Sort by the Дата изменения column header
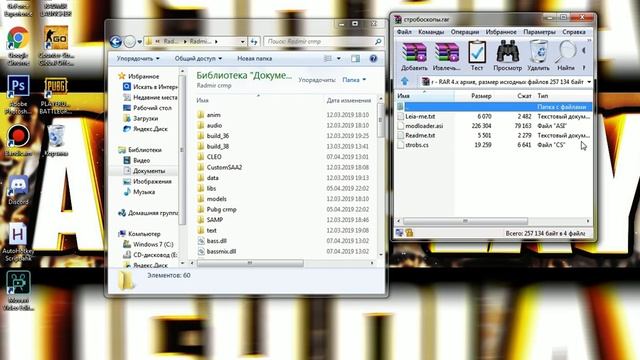 click(x=349, y=100)
